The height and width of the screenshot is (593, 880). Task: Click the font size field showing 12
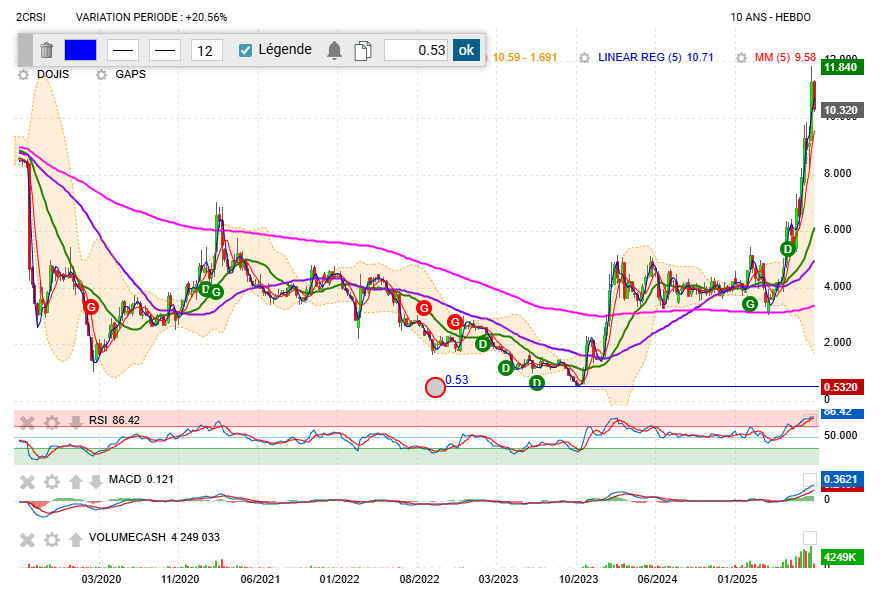tap(206, 50)
